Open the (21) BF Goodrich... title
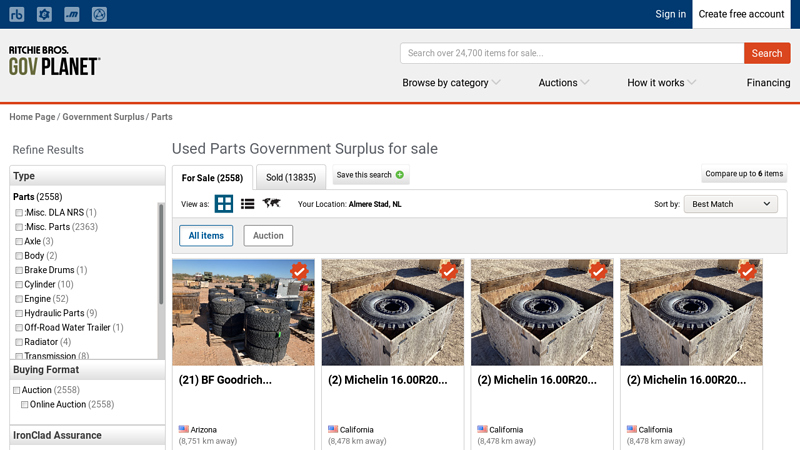Viewport: 800px width, 450px height. click(x=225, y=380)
